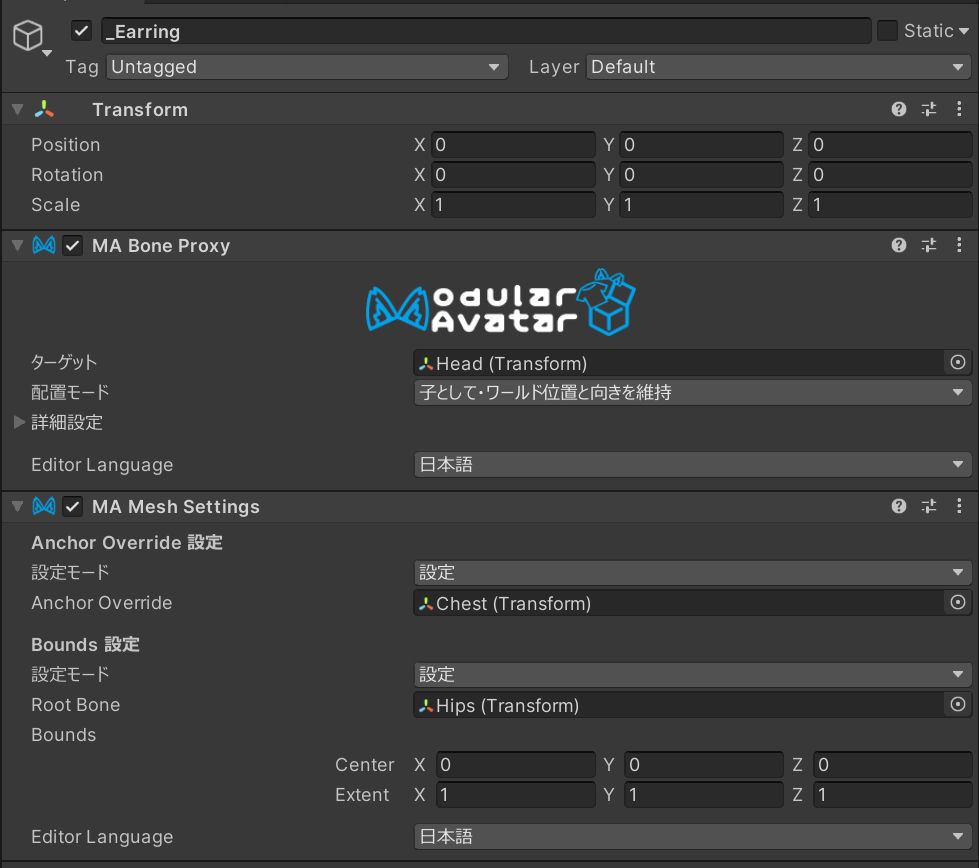
Task: Expand the 詳細設定 foldout
Action: [16, 422]
